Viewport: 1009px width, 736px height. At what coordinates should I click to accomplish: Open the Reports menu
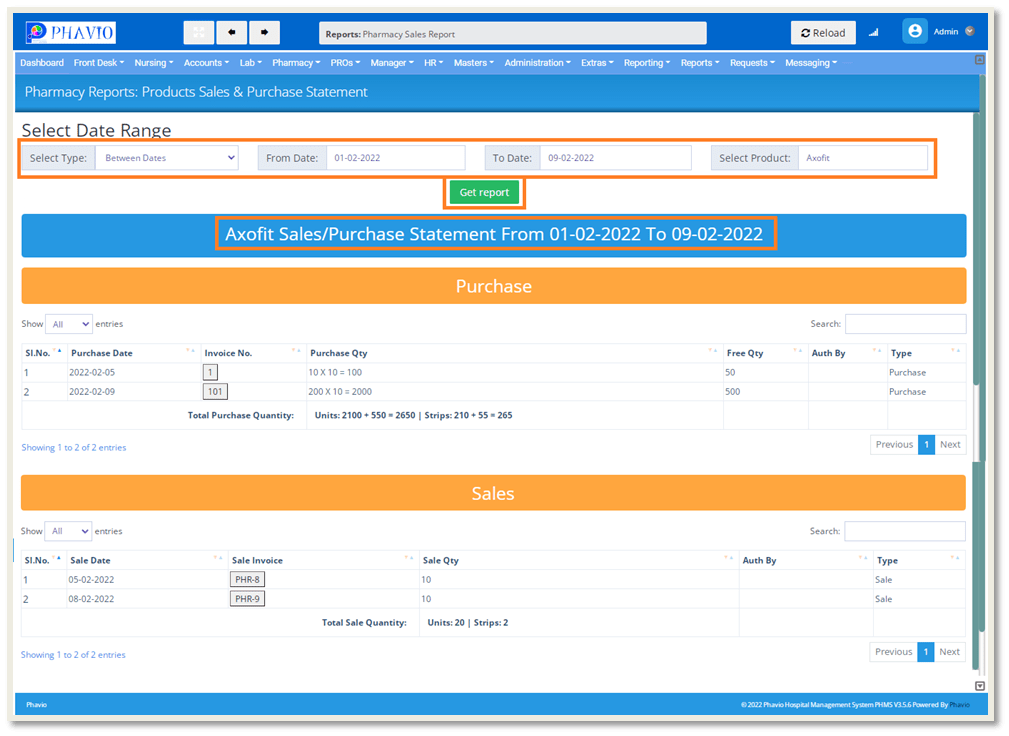pyautogui.click(x=700, y=62)
